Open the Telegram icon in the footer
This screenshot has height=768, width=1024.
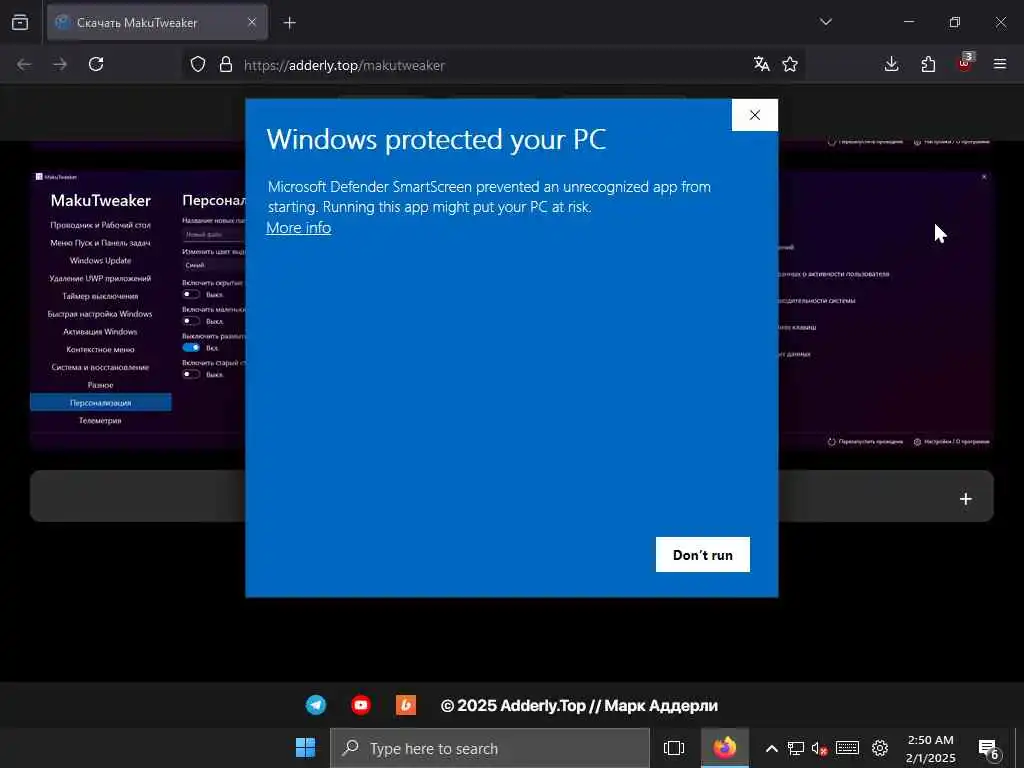point(316,705)
